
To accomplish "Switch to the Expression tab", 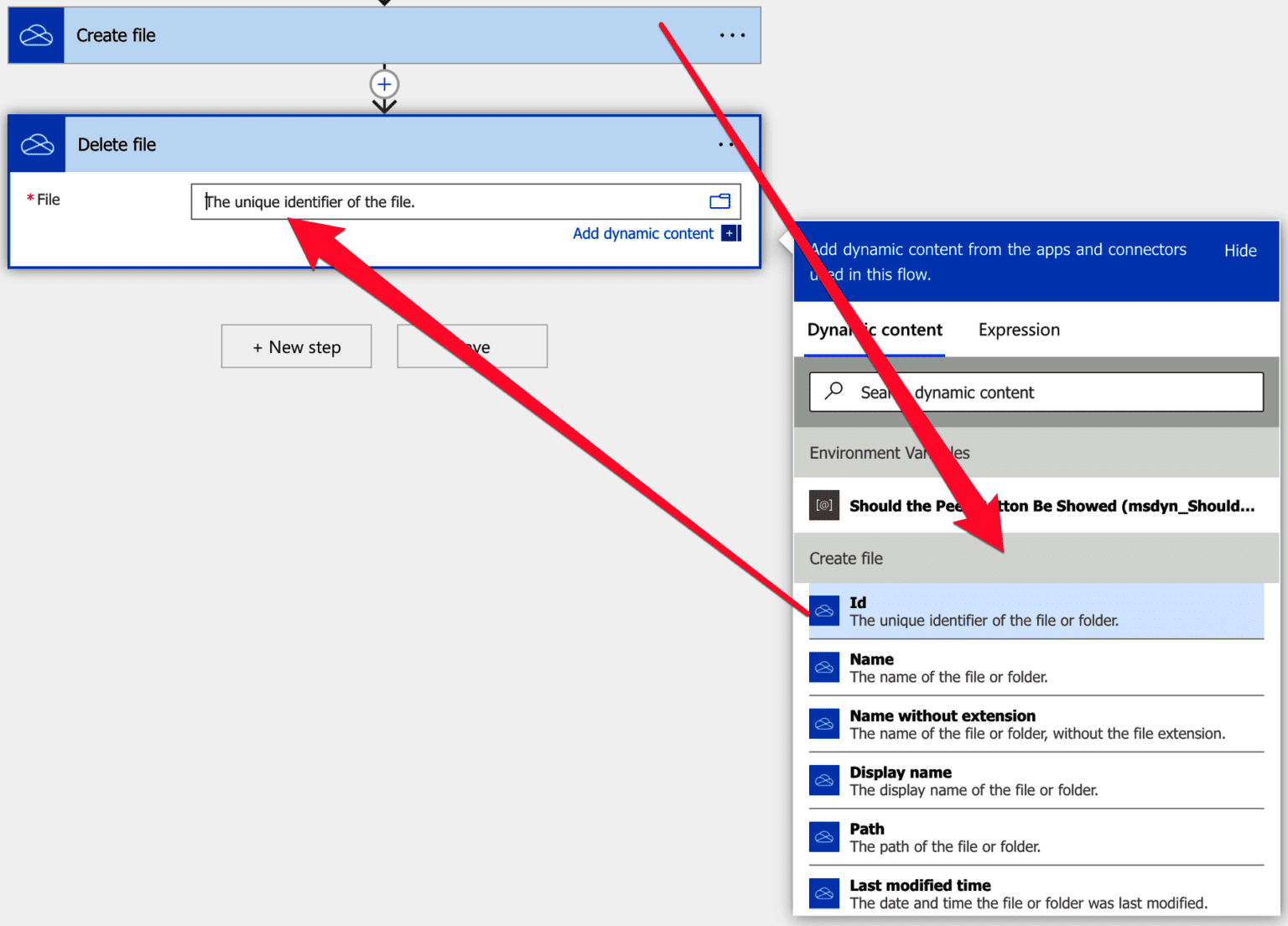I will coord(1019,330).
